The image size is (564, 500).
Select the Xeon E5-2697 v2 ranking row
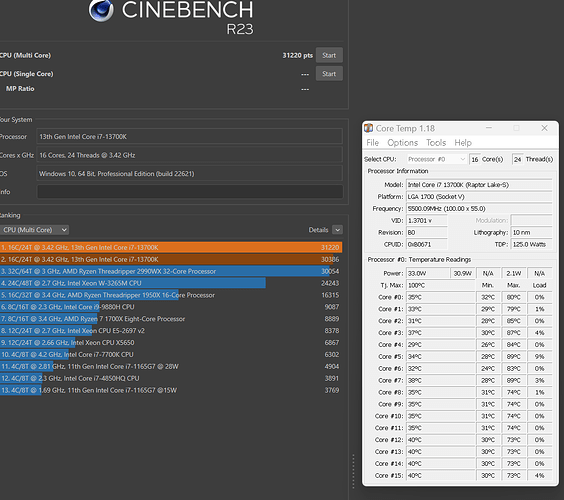171,331
